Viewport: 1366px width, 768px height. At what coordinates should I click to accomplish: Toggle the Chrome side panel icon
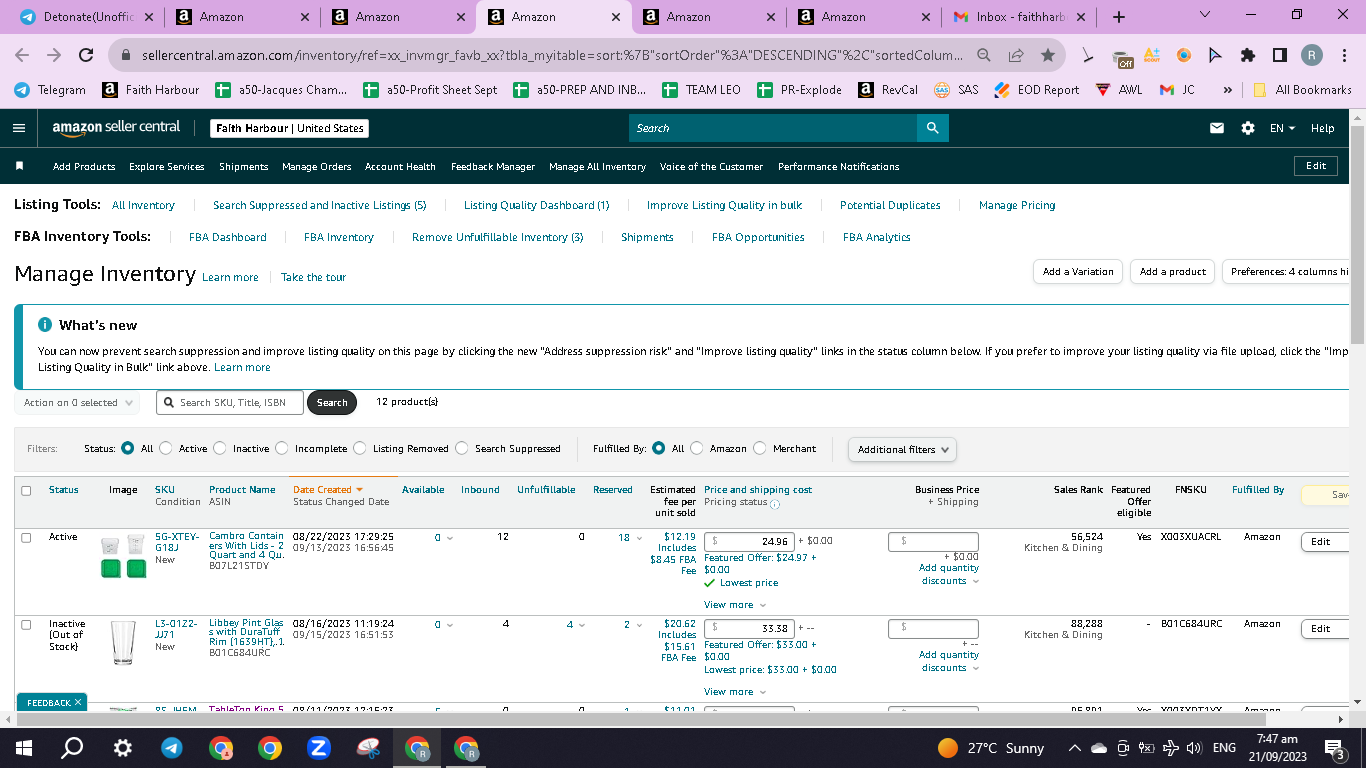1280,56
